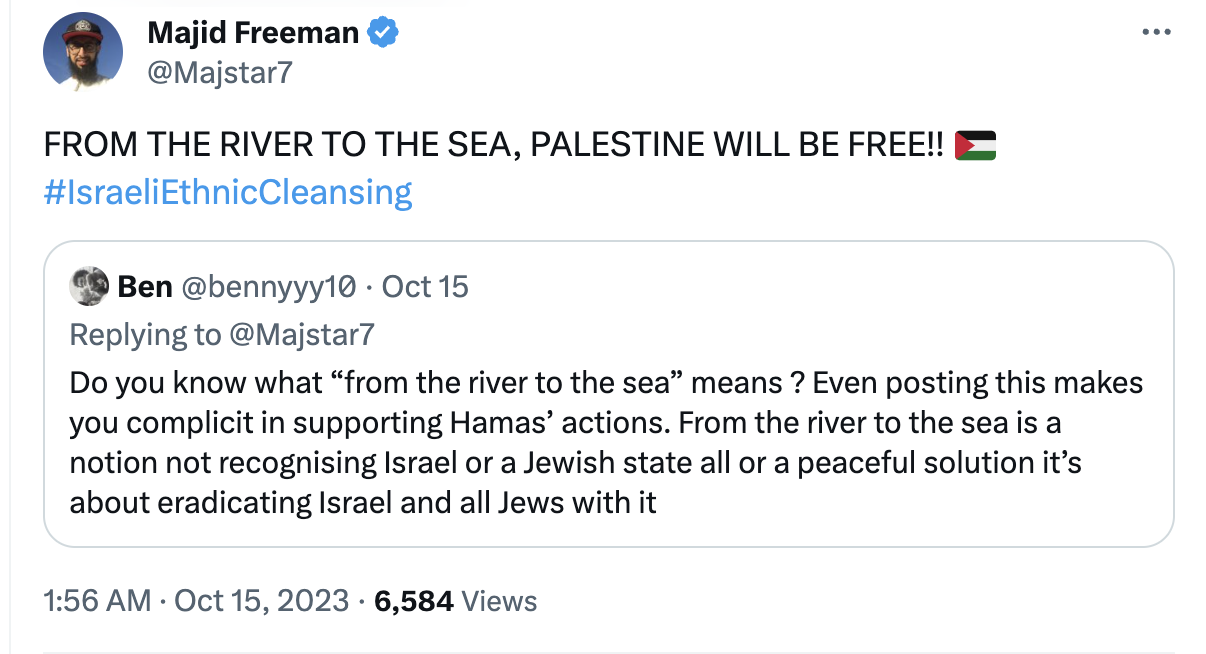Open the more options ellipsis menu
Image resolution: width=1206 pixels, height=654 pixels.
1155,32
